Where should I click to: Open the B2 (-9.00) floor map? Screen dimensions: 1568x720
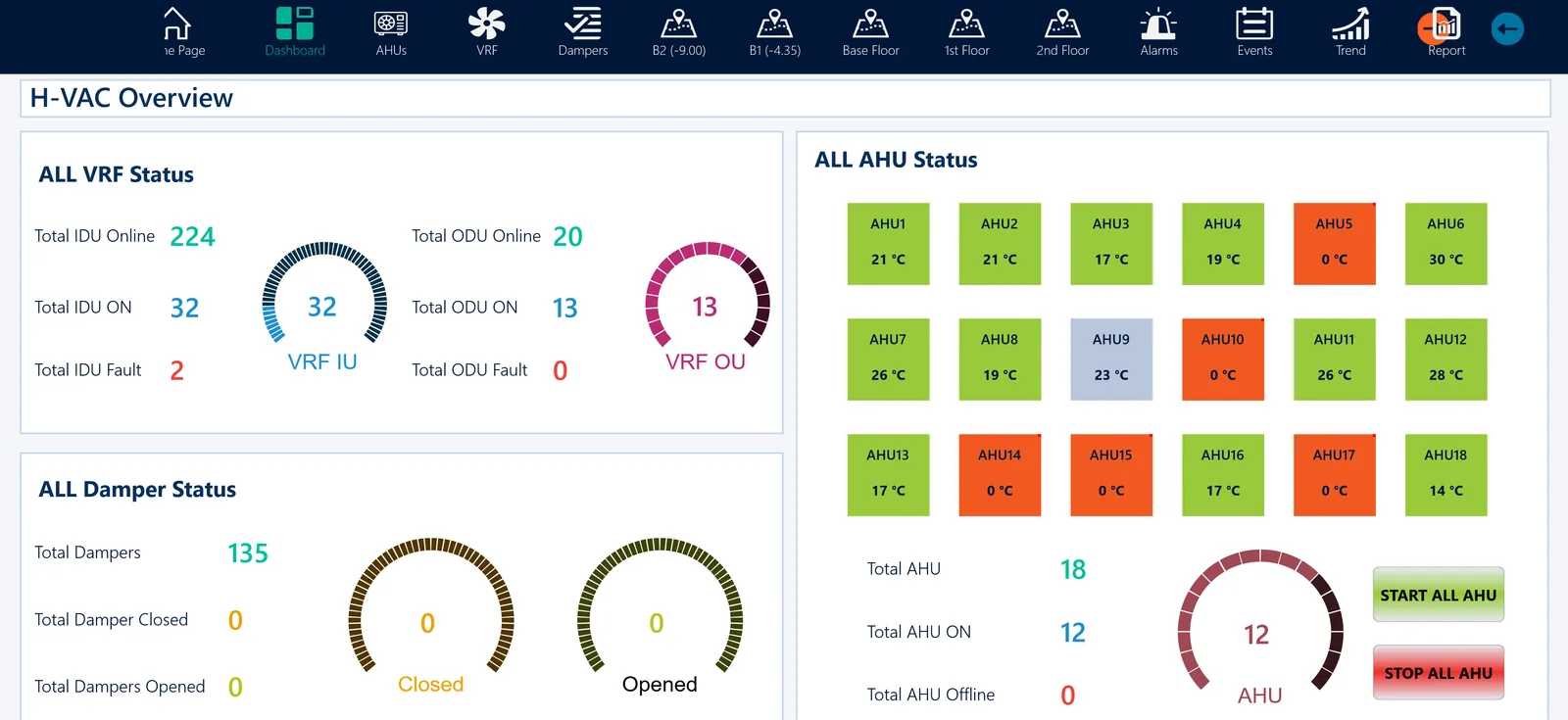(x=679, y=24)
